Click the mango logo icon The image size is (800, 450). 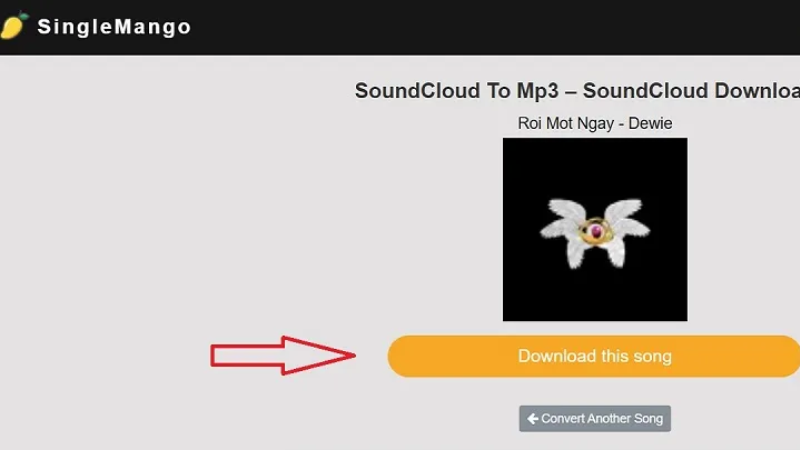tap(13, 26)
